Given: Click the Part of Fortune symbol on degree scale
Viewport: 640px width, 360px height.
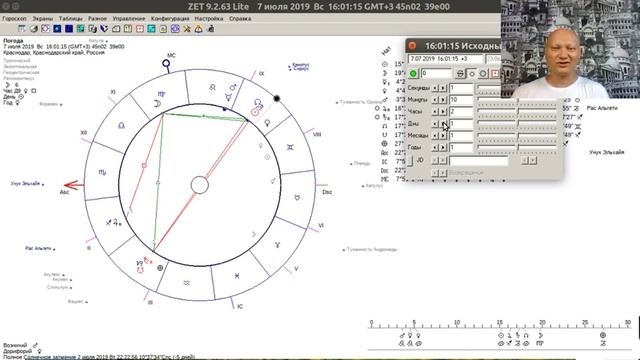Looking at the screenshot, I should (x=603, y=335).
